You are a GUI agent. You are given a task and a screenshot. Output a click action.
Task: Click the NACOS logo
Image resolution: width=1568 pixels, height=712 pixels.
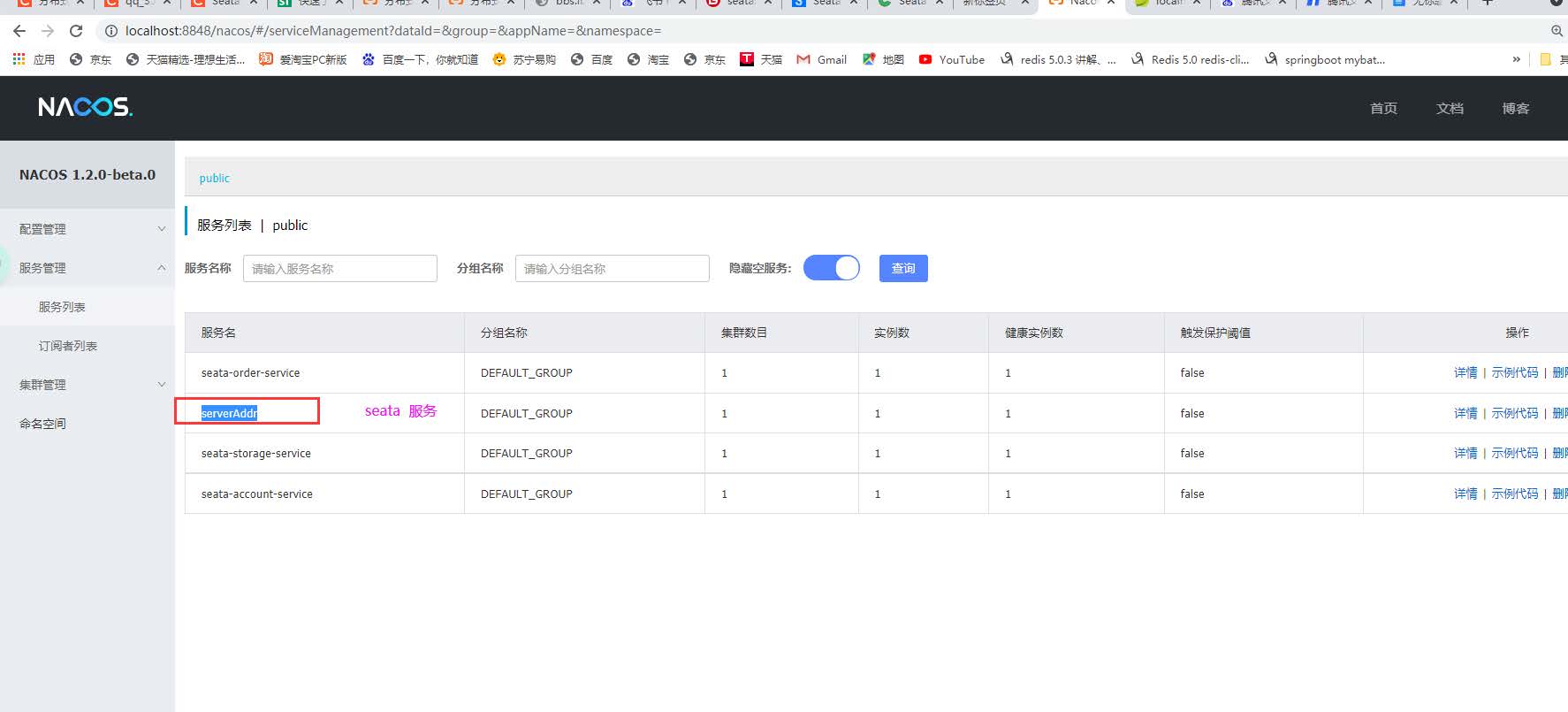pos(85,107)
